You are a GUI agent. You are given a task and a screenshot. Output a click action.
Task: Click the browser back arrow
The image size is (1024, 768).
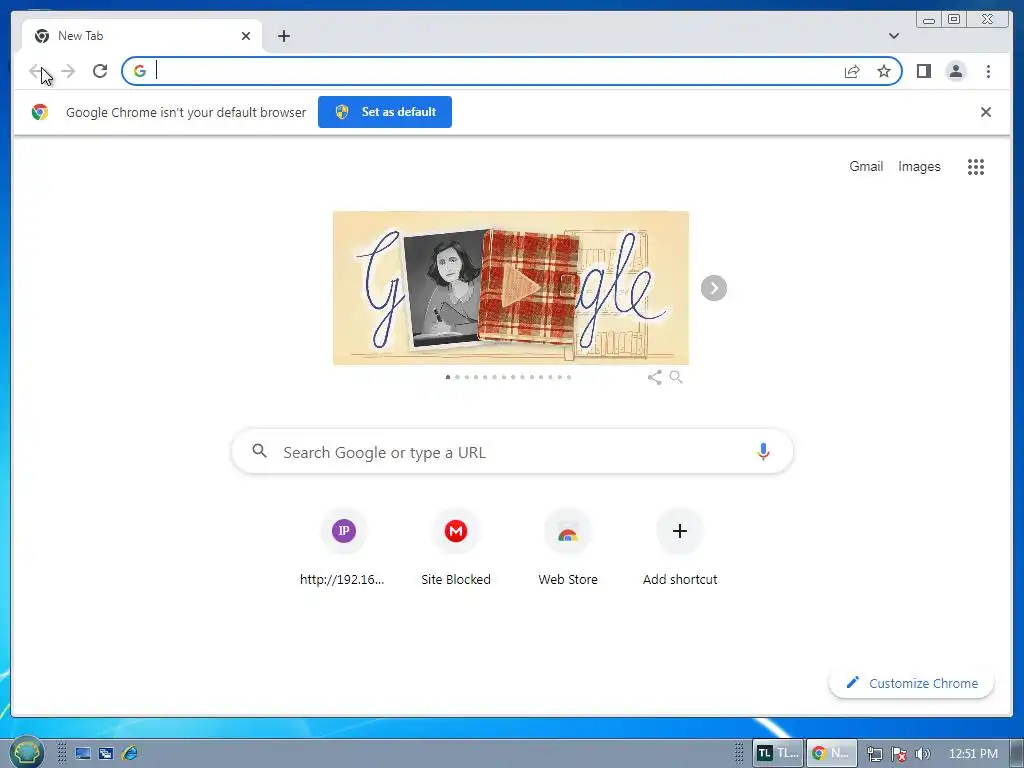click(x=36, y=71)
